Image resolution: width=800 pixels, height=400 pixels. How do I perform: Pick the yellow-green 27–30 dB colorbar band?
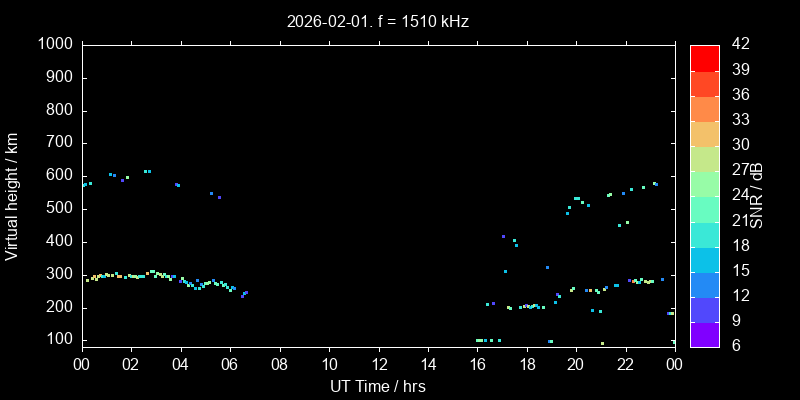coord(704,158)
